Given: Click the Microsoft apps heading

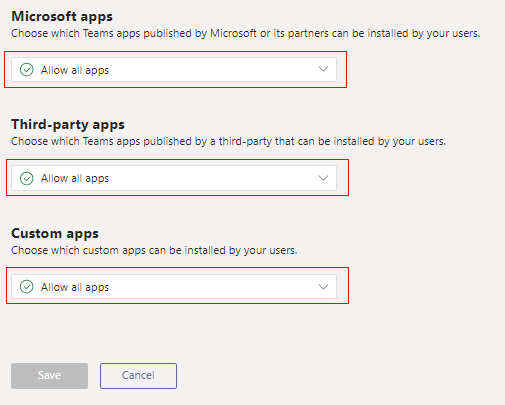Looking at the screenshot, I should (62, 17).
